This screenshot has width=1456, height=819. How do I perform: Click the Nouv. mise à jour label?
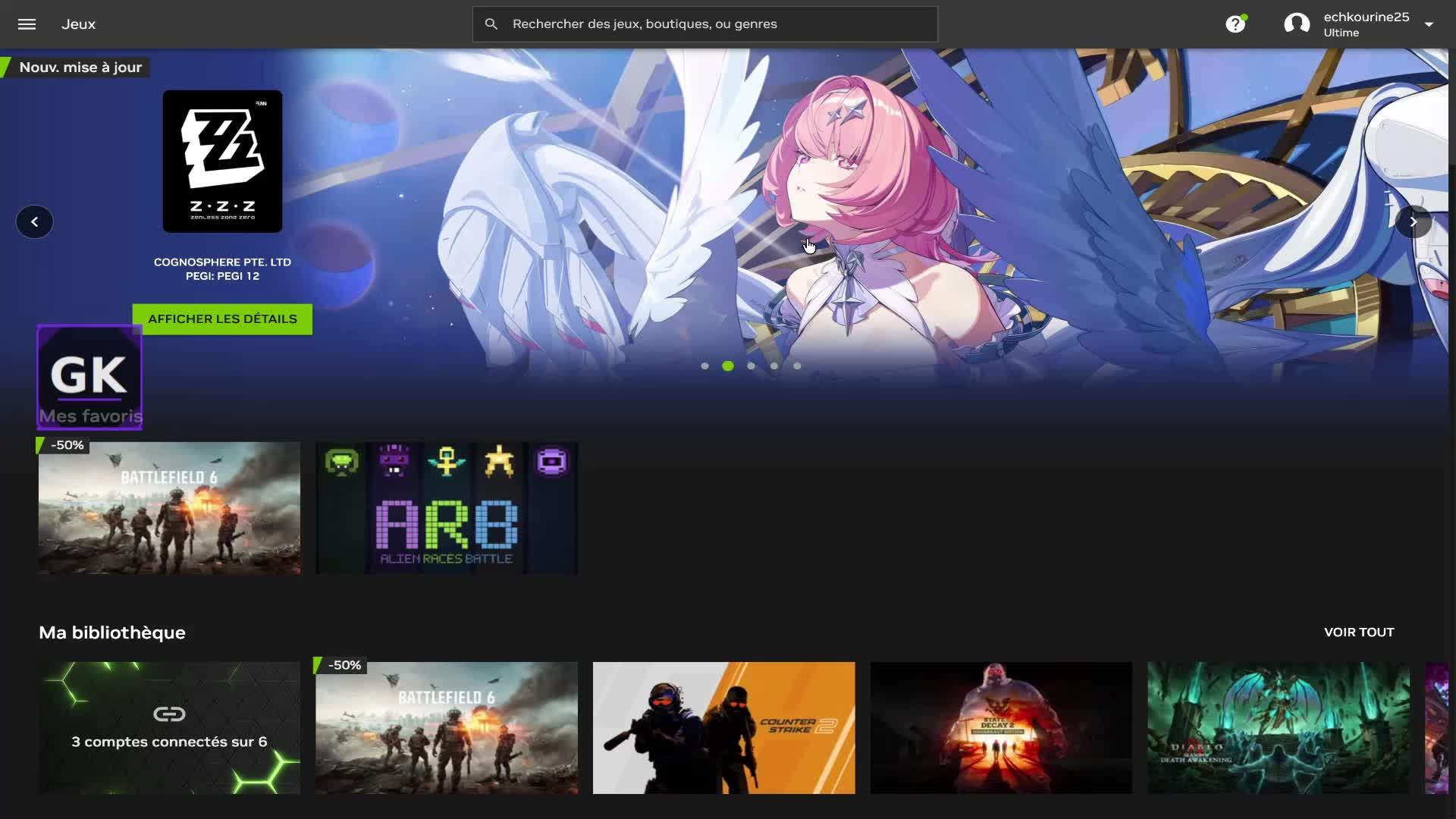coord(80,67)
